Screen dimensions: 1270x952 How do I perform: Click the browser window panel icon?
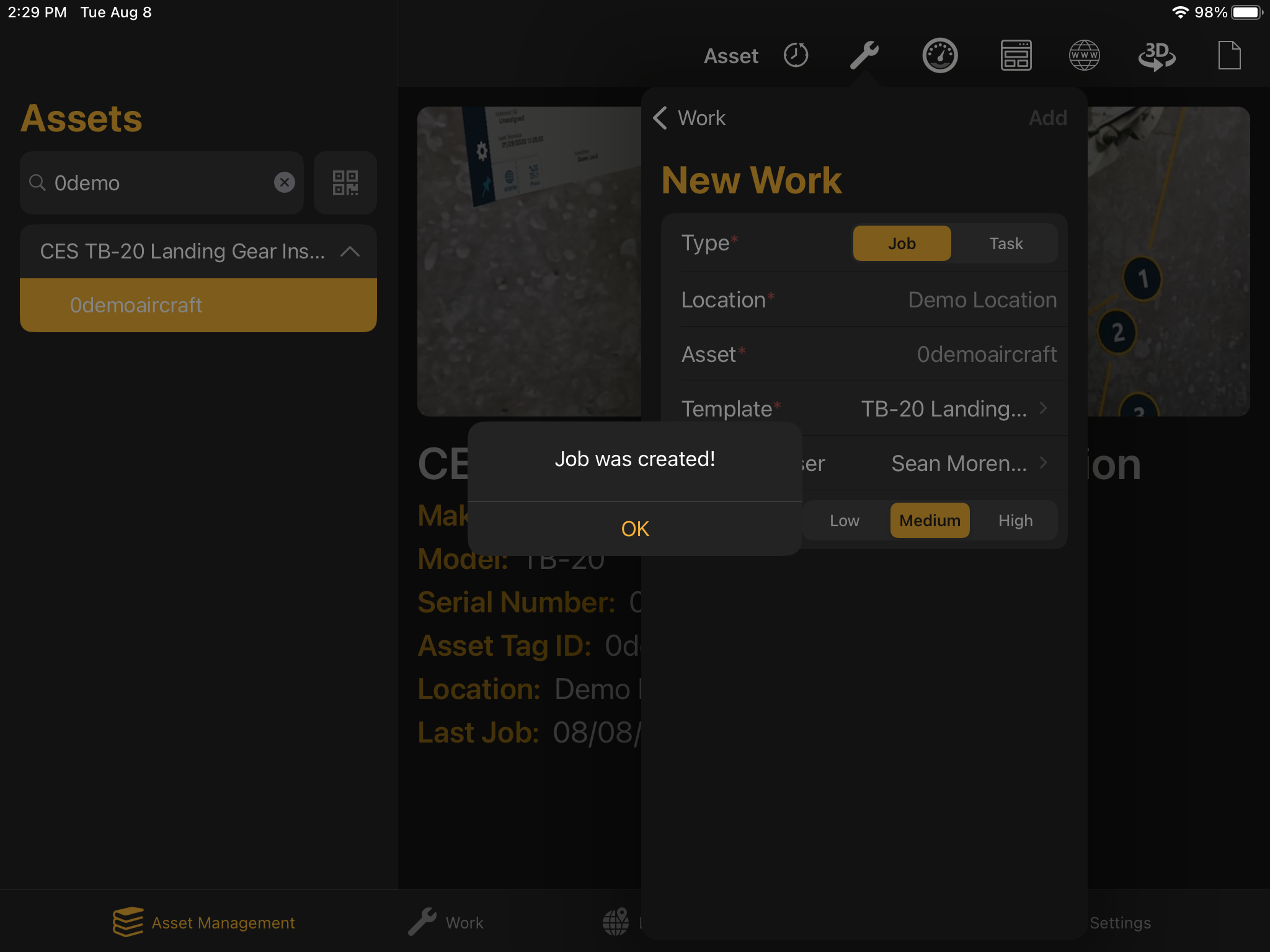pyautogui.click(x=1015, y=55)
